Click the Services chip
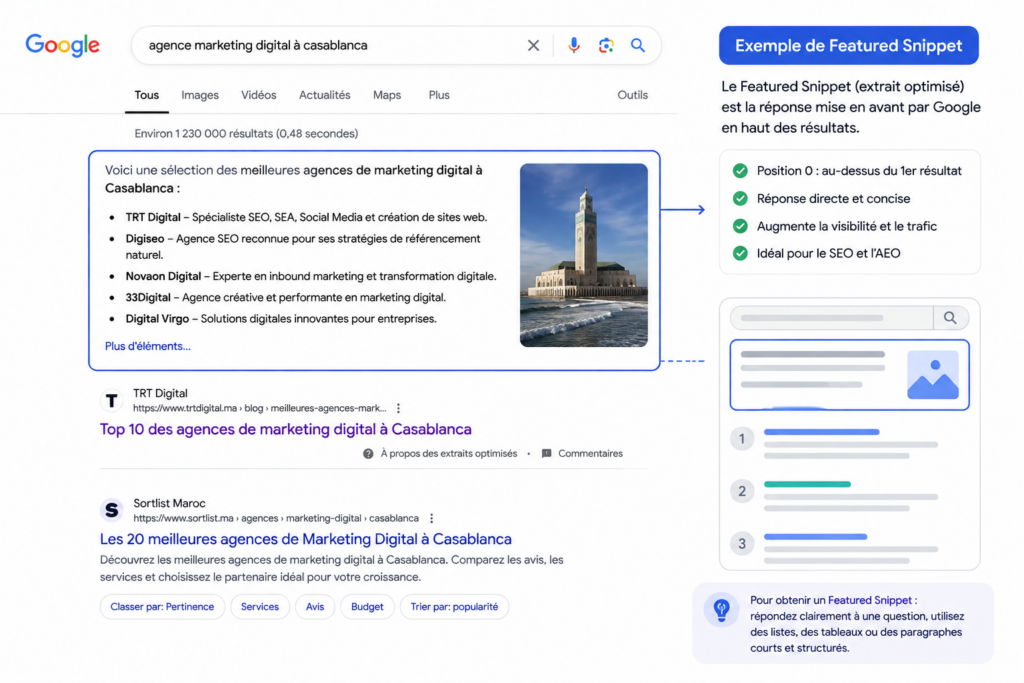Viewport: 1024px width, 683px height. (260, 607)
